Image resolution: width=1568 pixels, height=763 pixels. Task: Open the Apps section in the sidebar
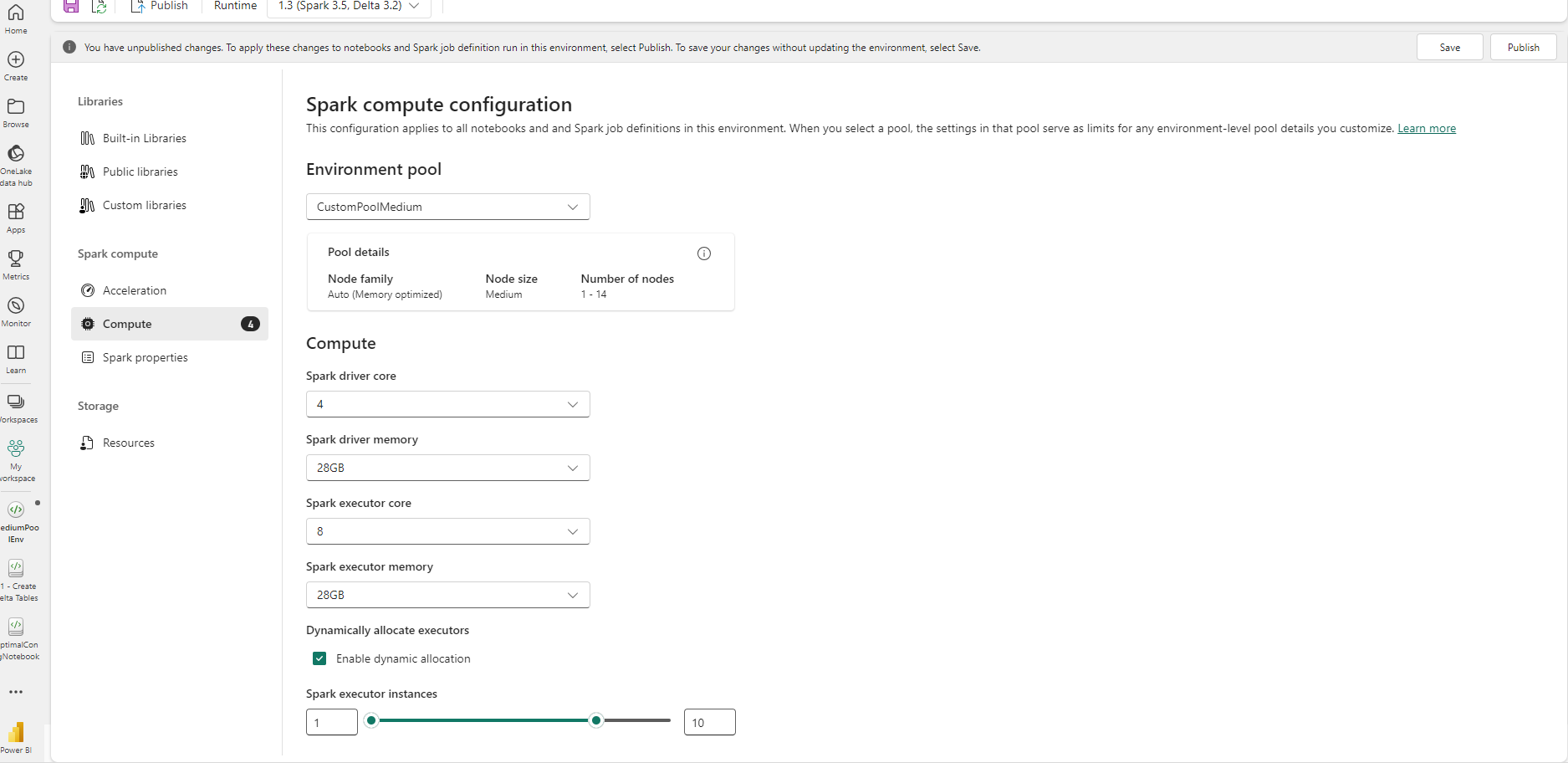(16, 218)
